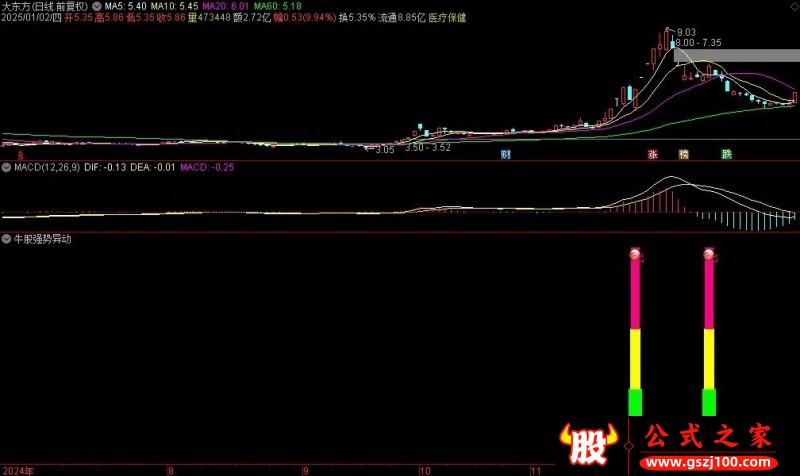Open the dropdown arrow beside 大东方 title
This screenshot has width=800, height=476.
pyautogui.click(x=97, y=7)
